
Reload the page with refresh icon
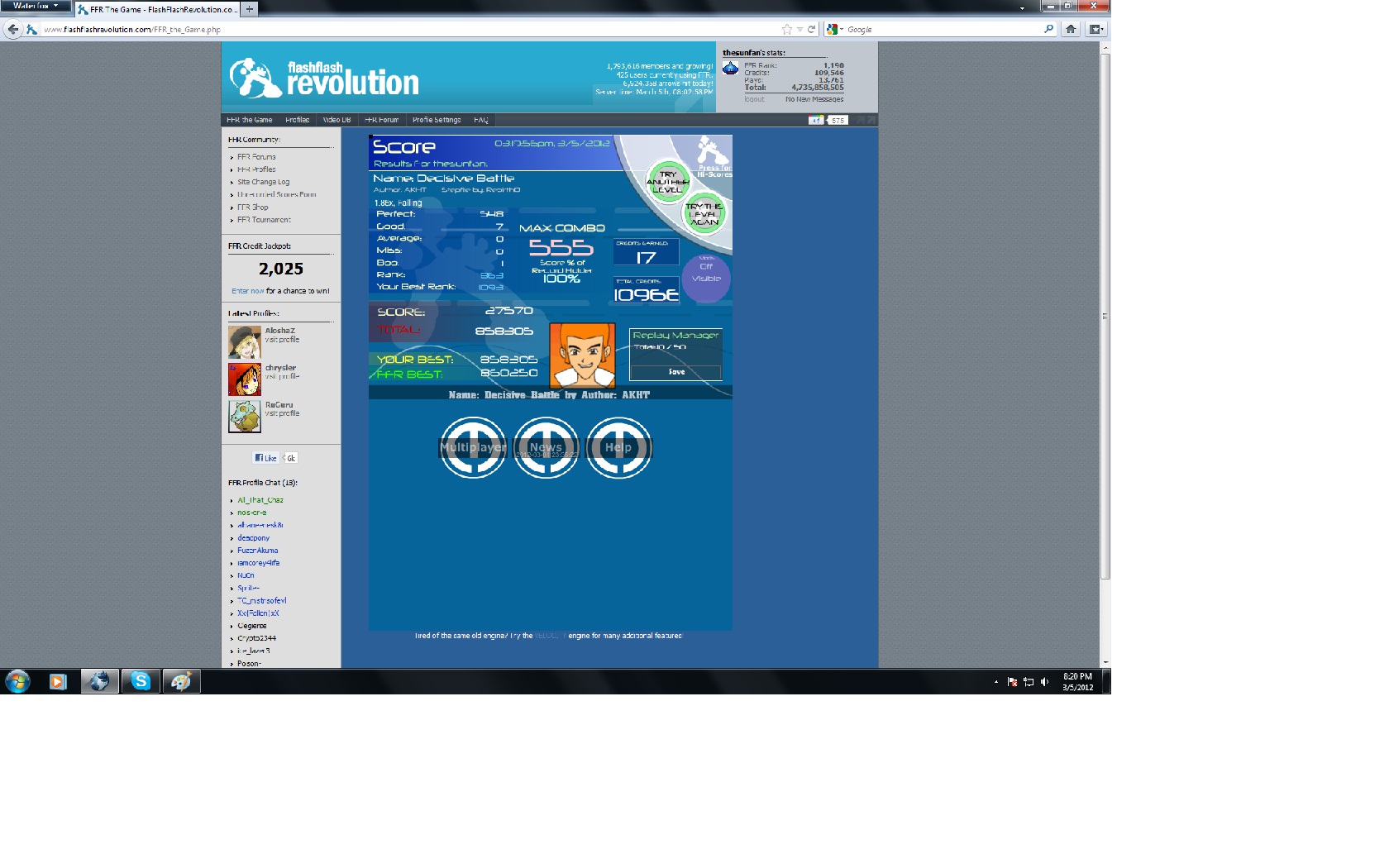(x=812, y=29)
